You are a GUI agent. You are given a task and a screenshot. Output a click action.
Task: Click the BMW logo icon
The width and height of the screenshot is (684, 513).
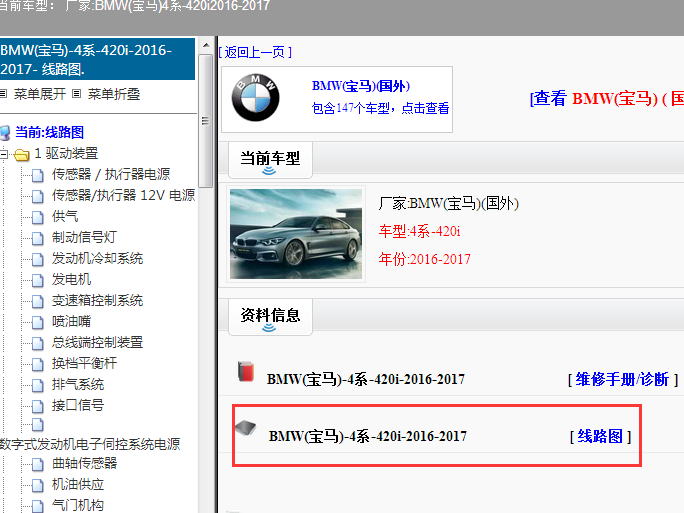255,98
